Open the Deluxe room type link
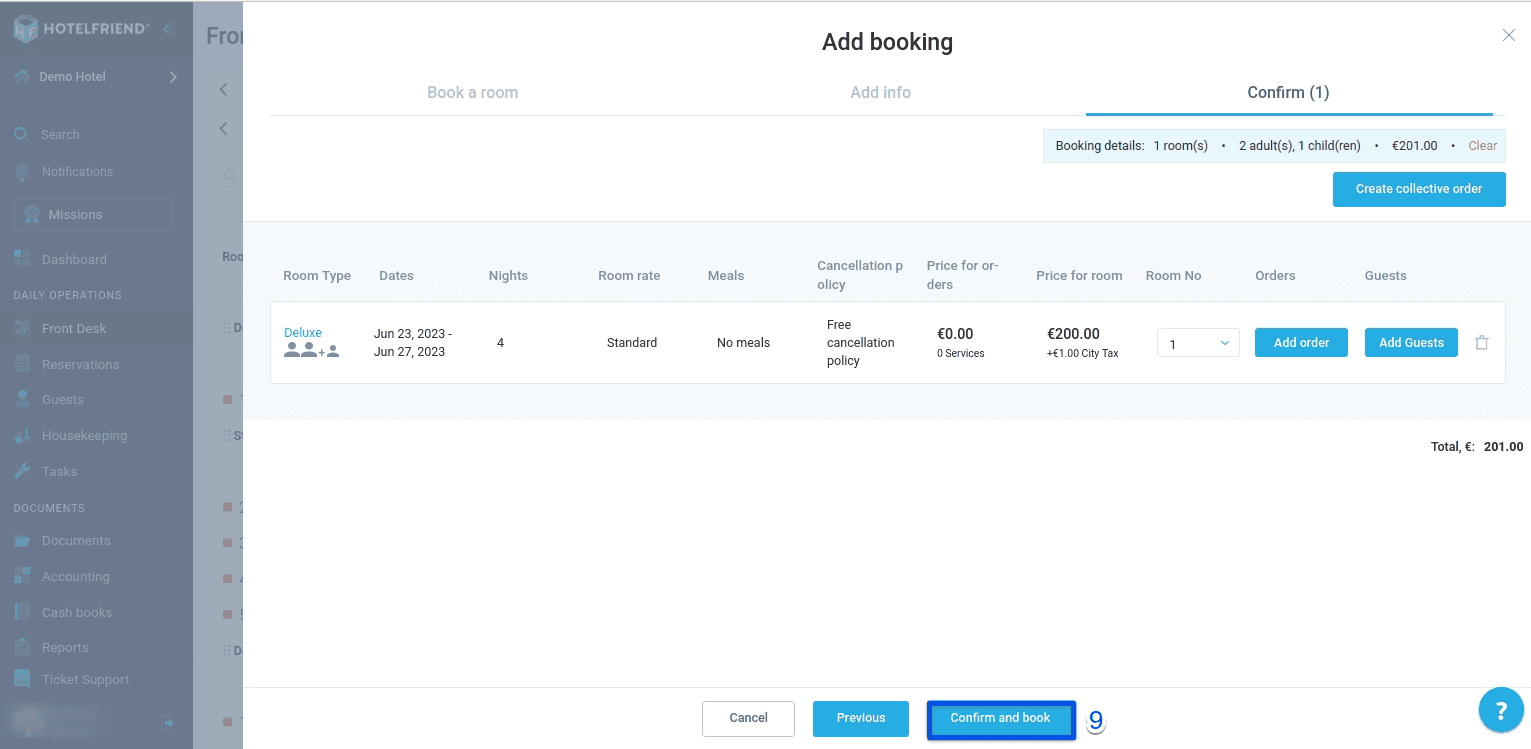 (302, 332)
